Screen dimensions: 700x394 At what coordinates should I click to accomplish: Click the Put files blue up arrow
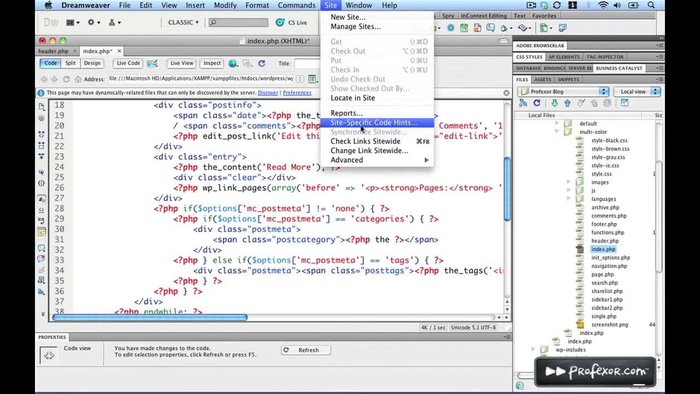567,103
